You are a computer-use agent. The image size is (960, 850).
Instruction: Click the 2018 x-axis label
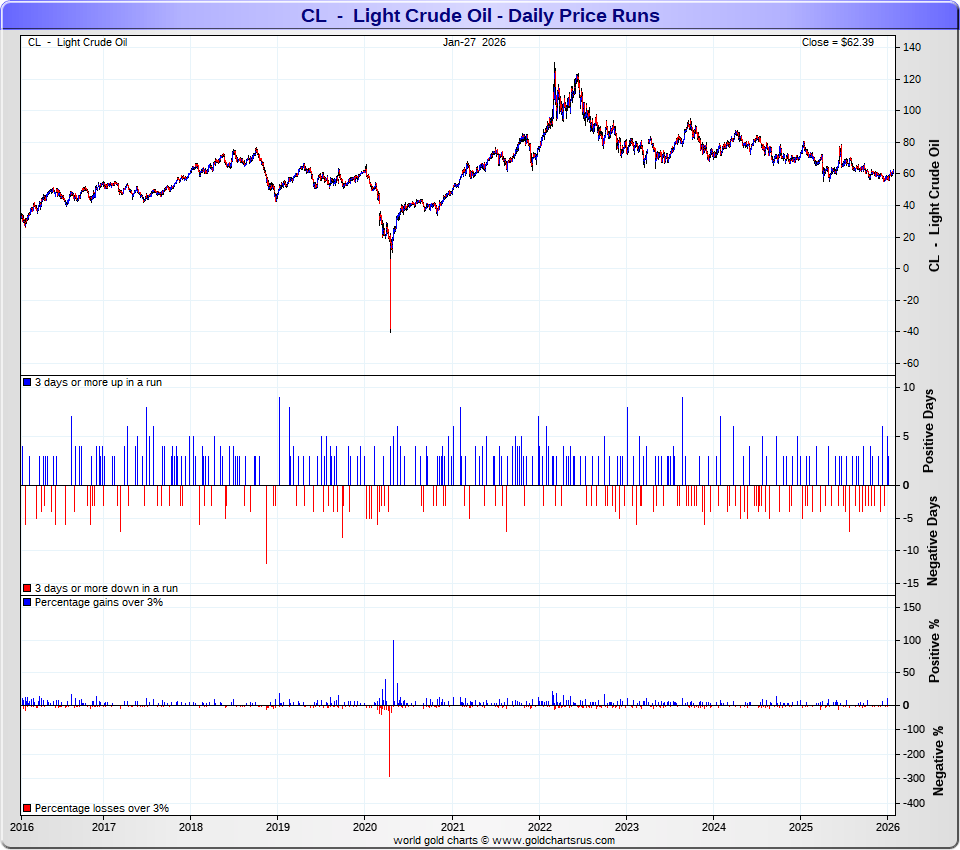click(x=190, y=827)
